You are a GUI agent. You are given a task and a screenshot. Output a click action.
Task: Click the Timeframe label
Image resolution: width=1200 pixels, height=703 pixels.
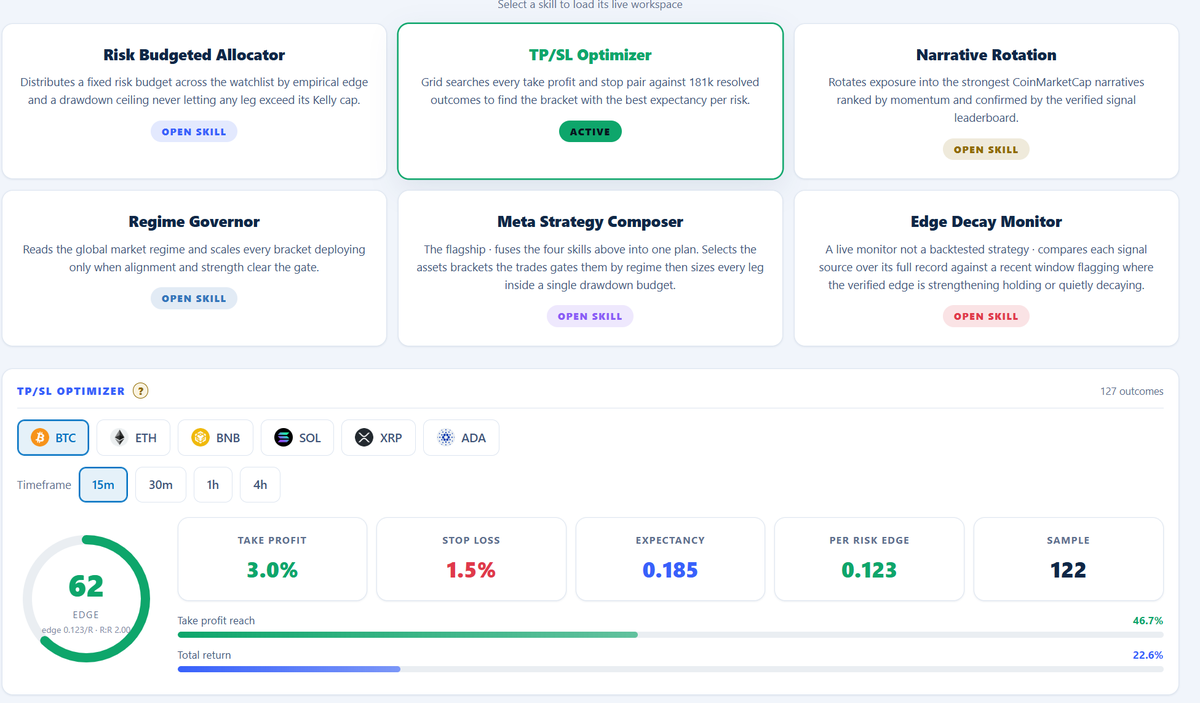coord(44,485)
